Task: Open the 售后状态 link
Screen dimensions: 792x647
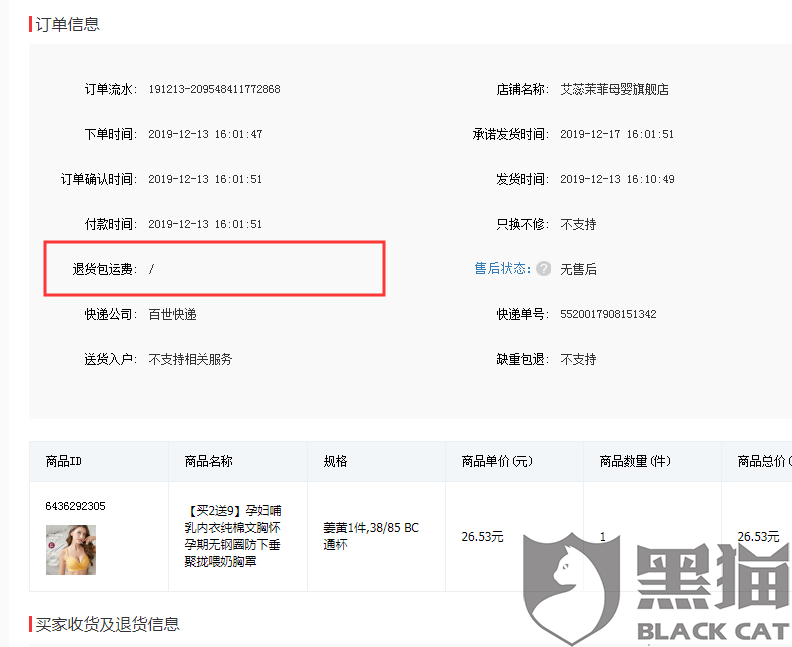Action: click(502, 269)
